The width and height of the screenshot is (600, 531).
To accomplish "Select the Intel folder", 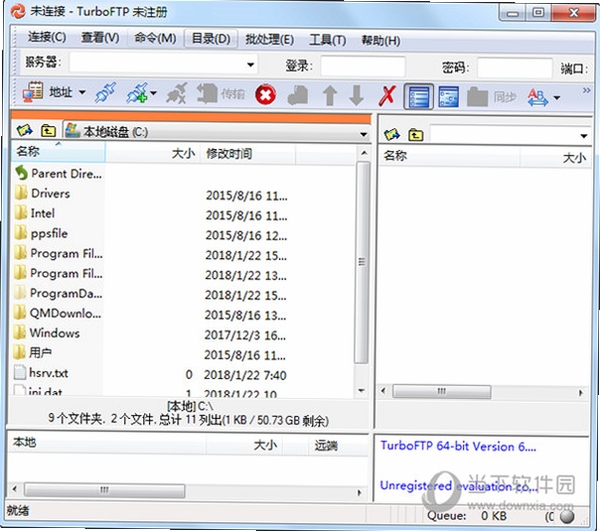I will [x=35, y=213].
